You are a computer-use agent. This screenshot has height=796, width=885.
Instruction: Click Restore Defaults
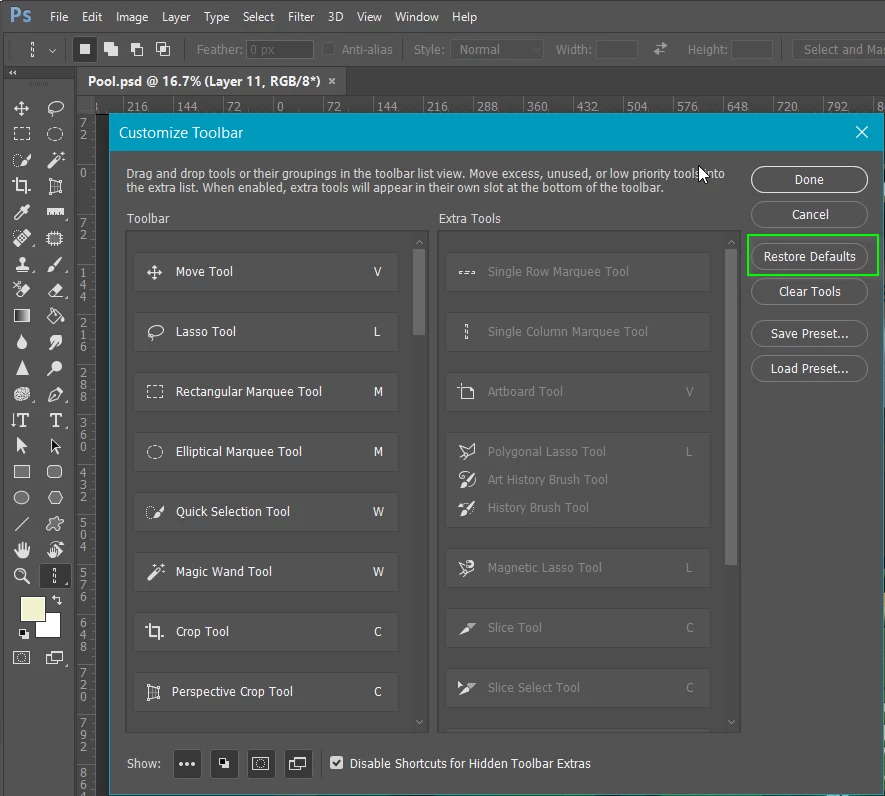pos(809,256)
